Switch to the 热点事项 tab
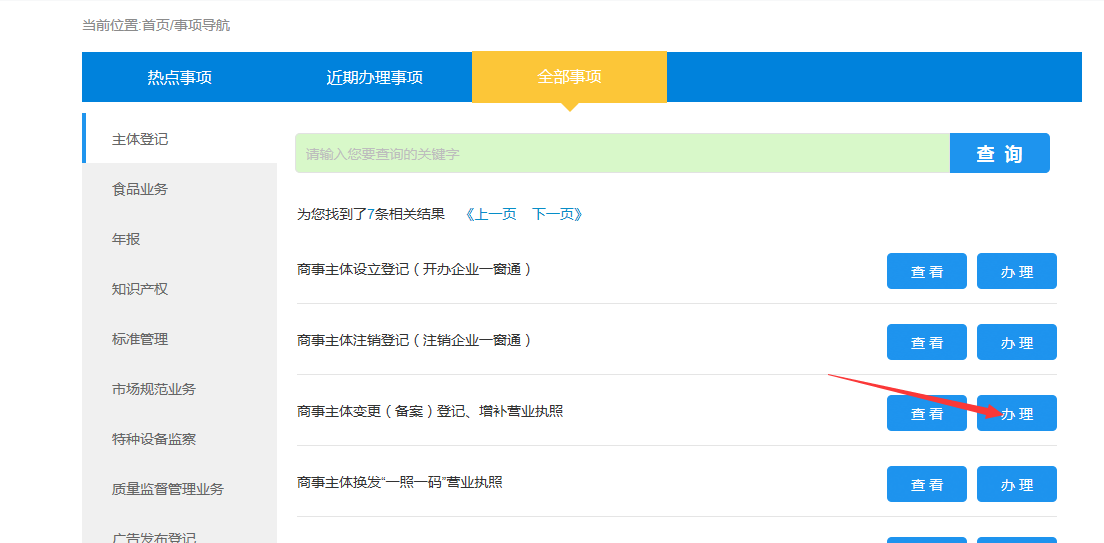Image resolution: width=1104 pixels, height=543 pixels. tap(179, 77)
